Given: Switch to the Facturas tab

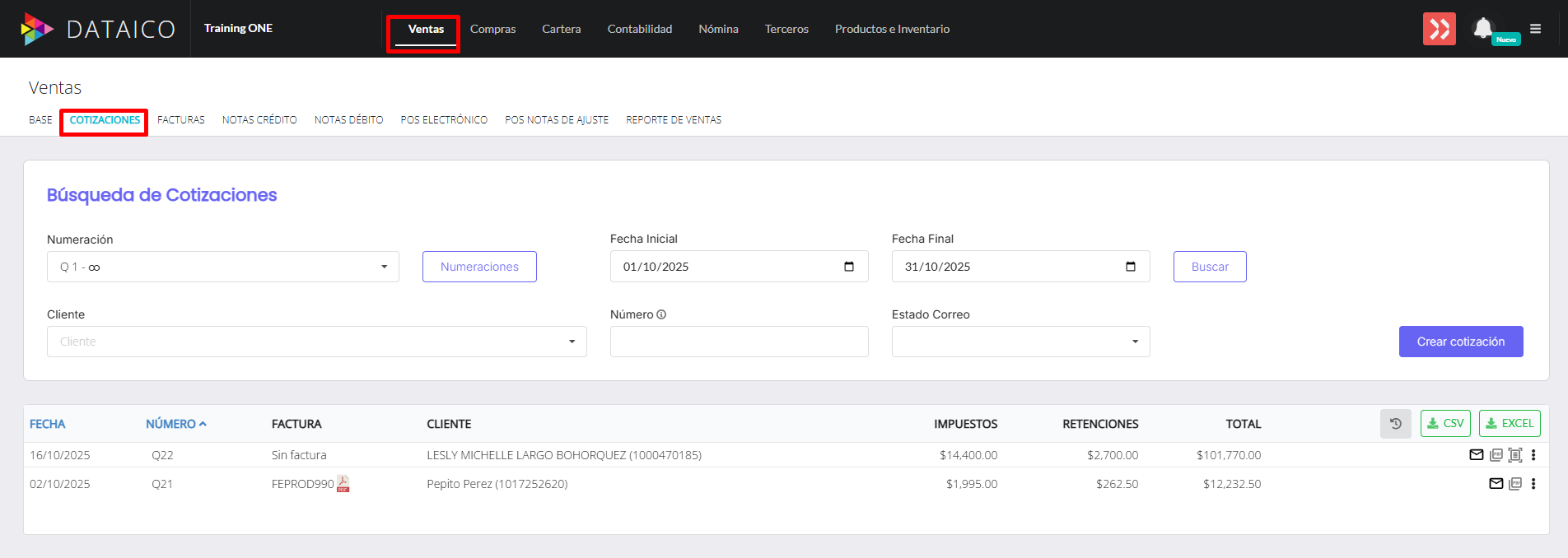Looking at the screenshot, I should coord(181,120).
